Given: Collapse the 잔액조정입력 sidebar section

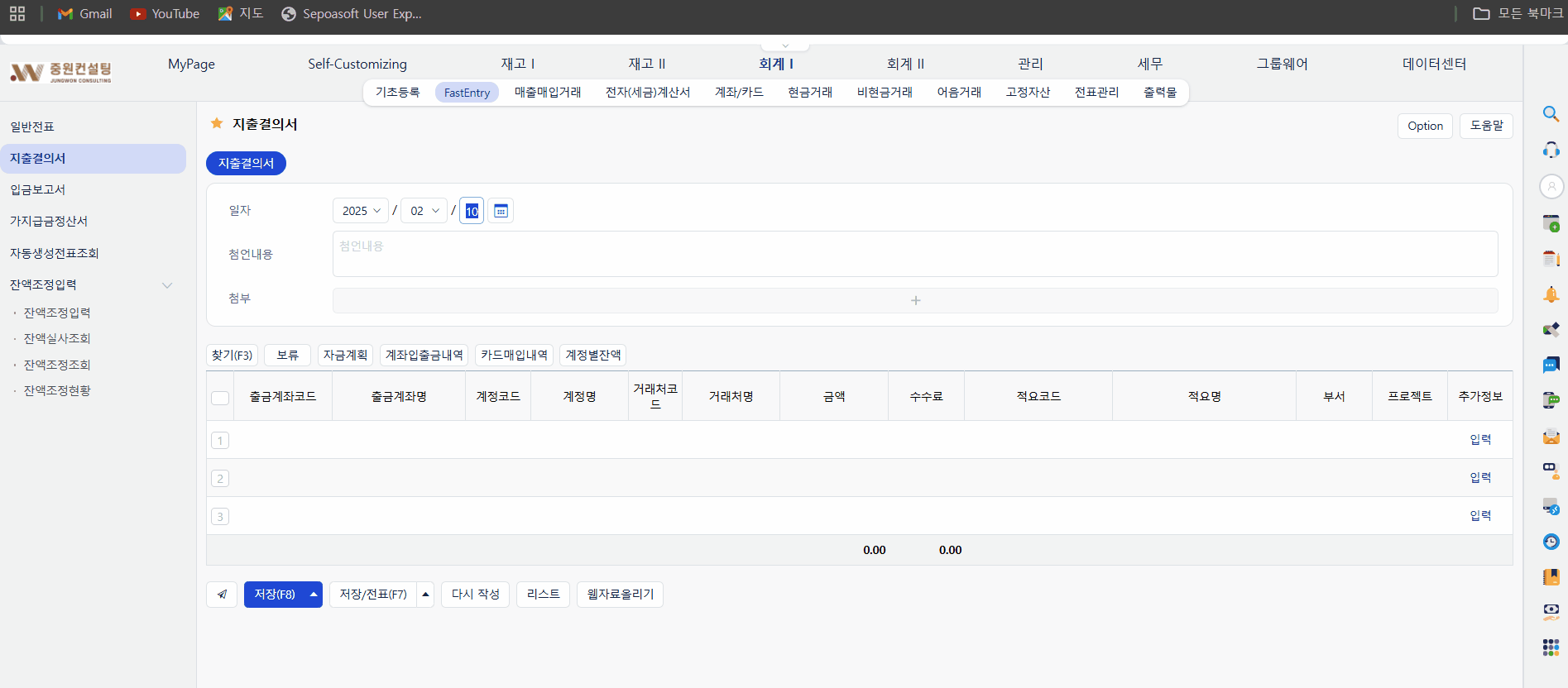Looking at the screenshot, I should [167, 285].
